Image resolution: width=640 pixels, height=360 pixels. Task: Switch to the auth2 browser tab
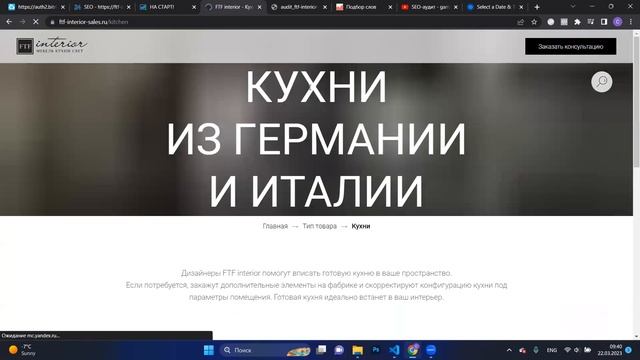click(x=36, y=7)
